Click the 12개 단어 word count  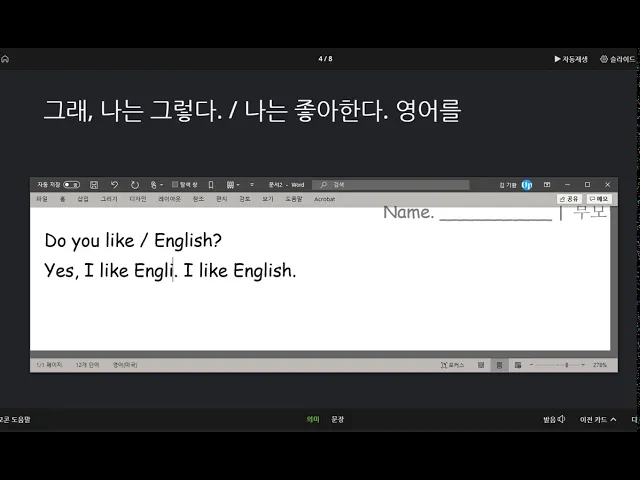(x=87, y=365)
